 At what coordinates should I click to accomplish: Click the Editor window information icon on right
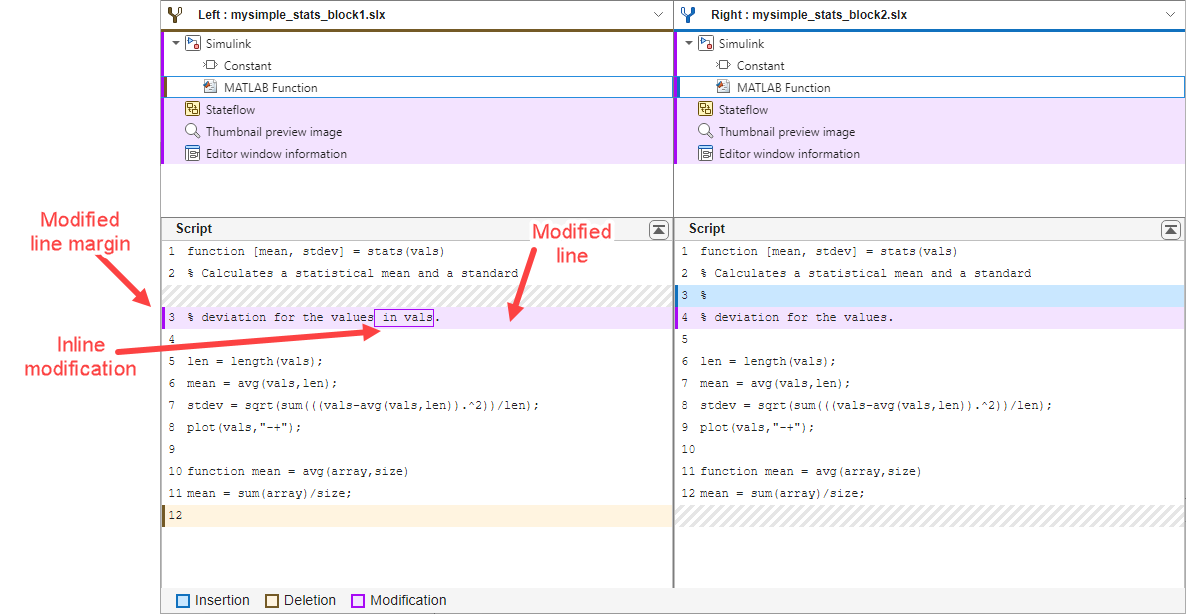706,154
